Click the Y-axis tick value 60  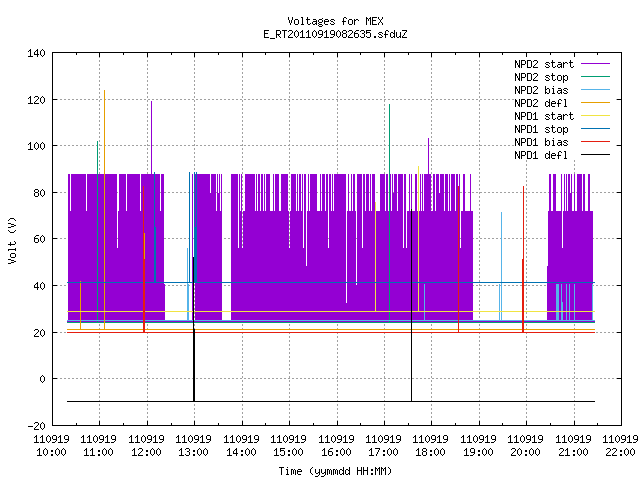(x=40, y=239)
